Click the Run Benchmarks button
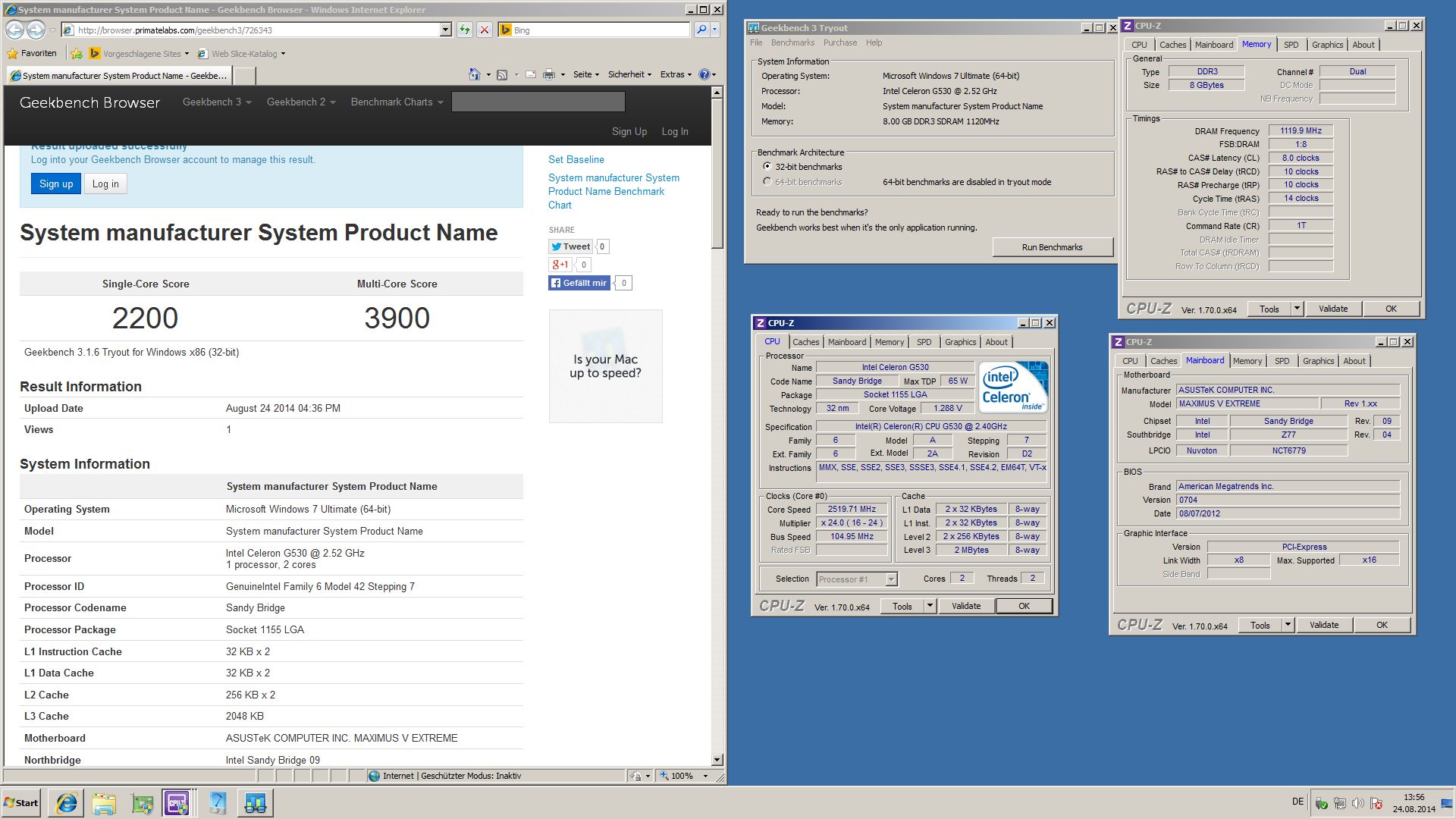The width and height of the screenshot is (1456, 819). click(1052, 247)
